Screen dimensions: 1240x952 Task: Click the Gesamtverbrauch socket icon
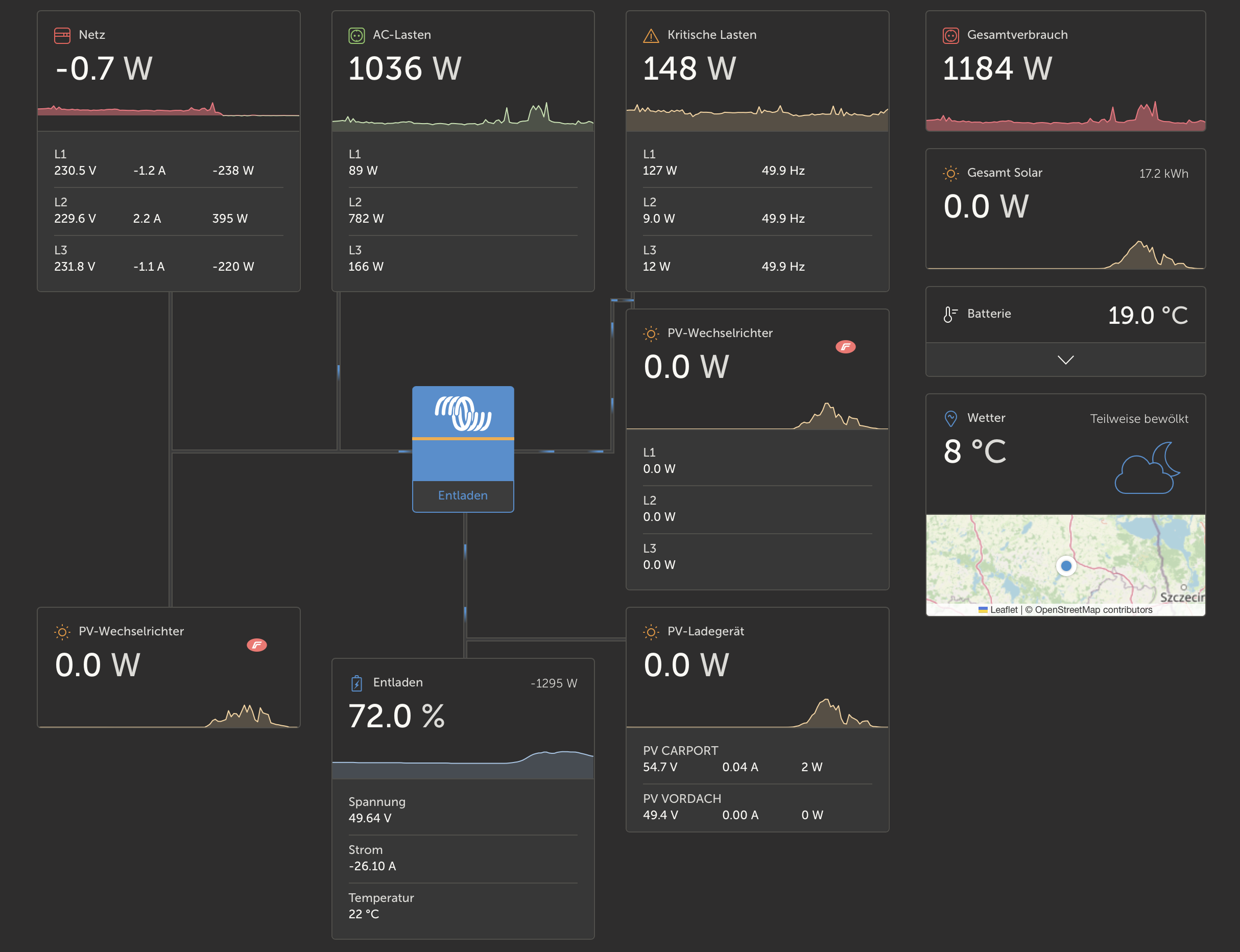pos(950,35)
